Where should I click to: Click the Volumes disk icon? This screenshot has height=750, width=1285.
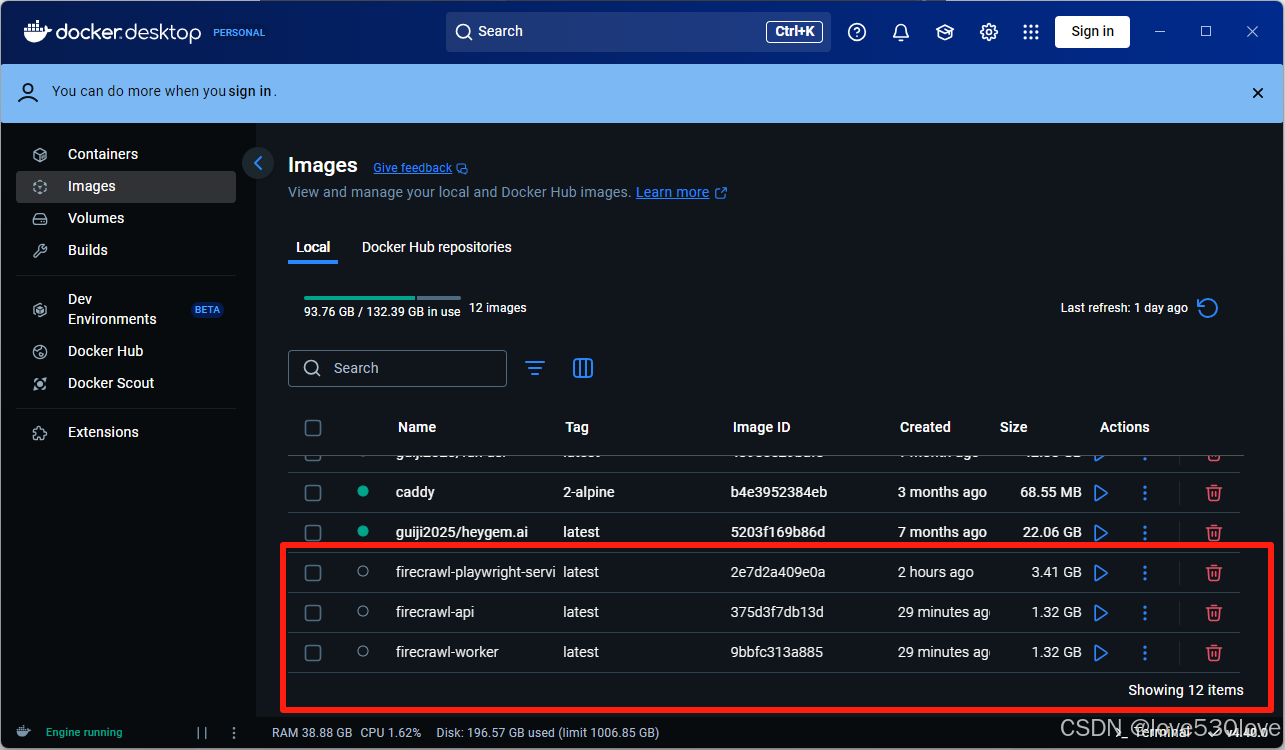40,218
